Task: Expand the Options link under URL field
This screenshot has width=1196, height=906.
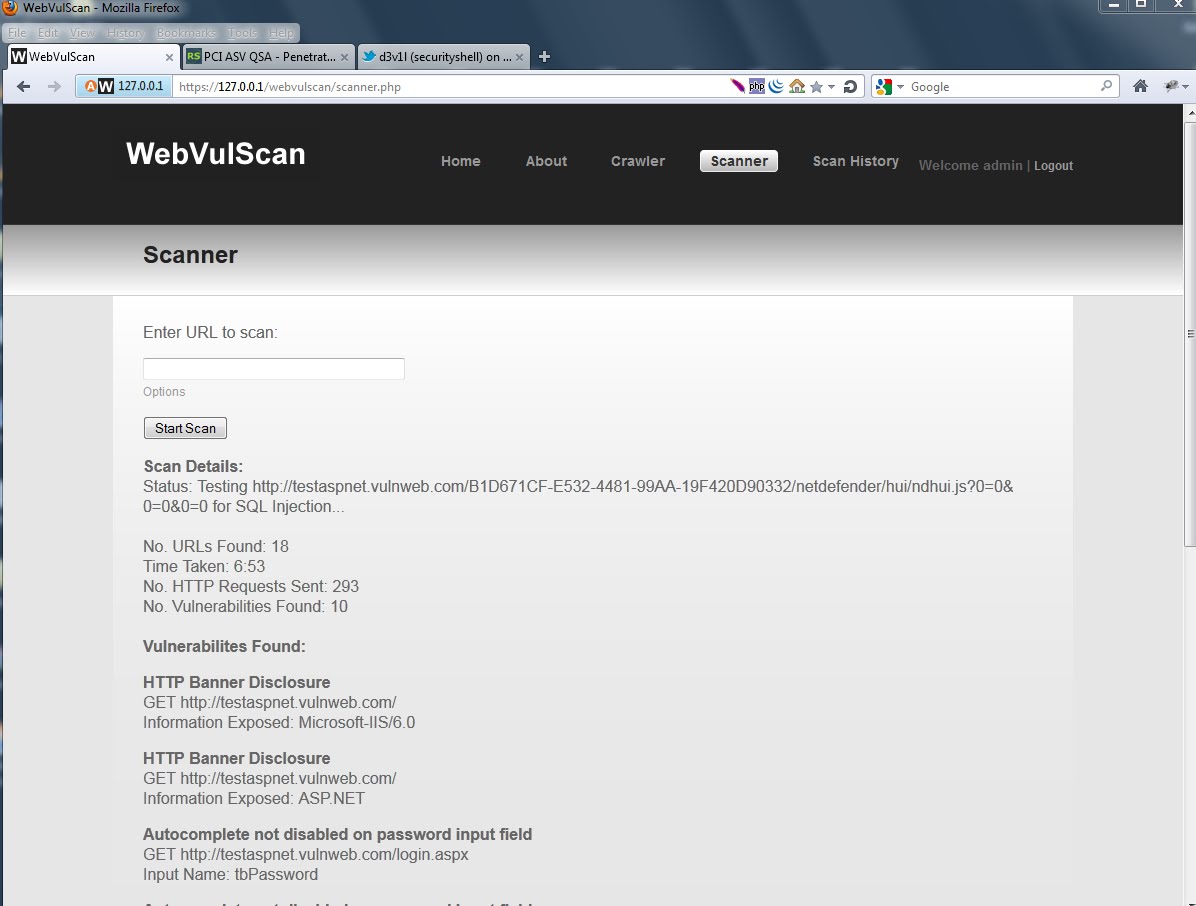Action: [x=164, y=391]
